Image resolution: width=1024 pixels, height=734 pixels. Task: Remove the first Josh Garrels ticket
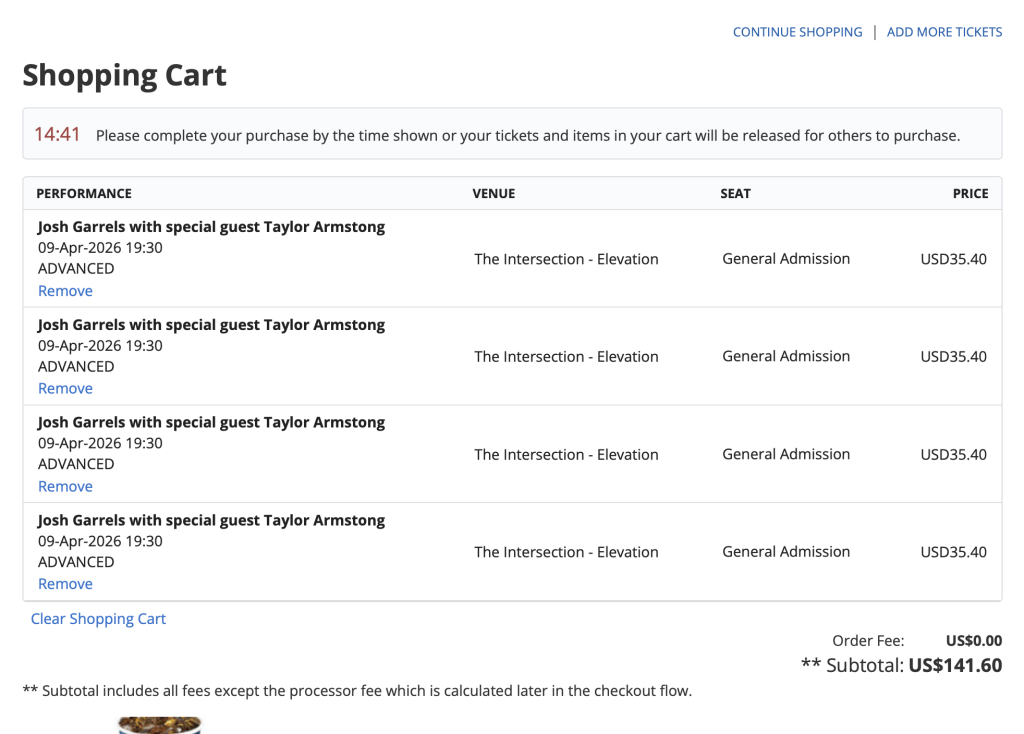point(65,291)
